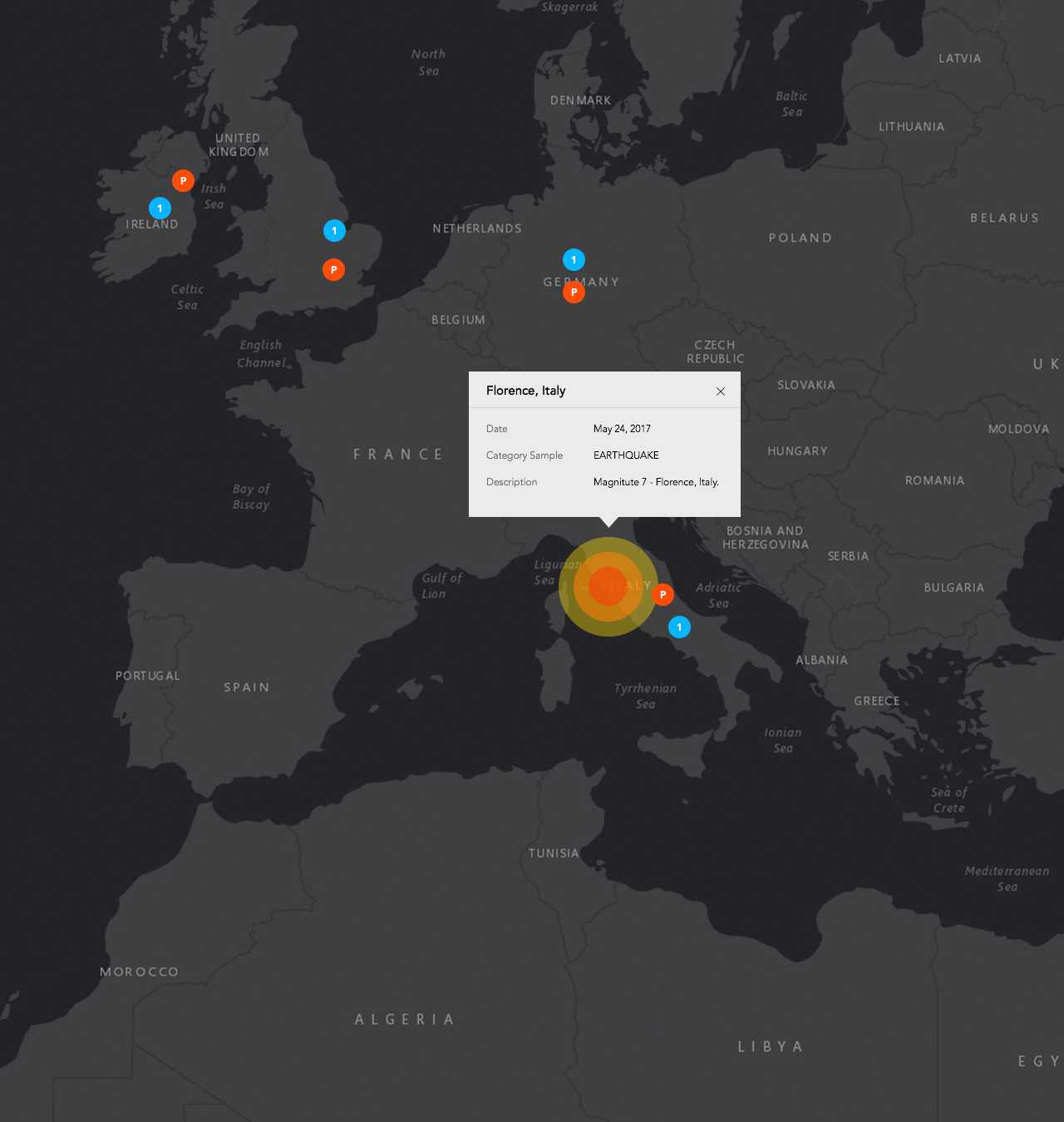Click the Ionian Sea label
The image size is (1064, 1122).
click(783, 741)
